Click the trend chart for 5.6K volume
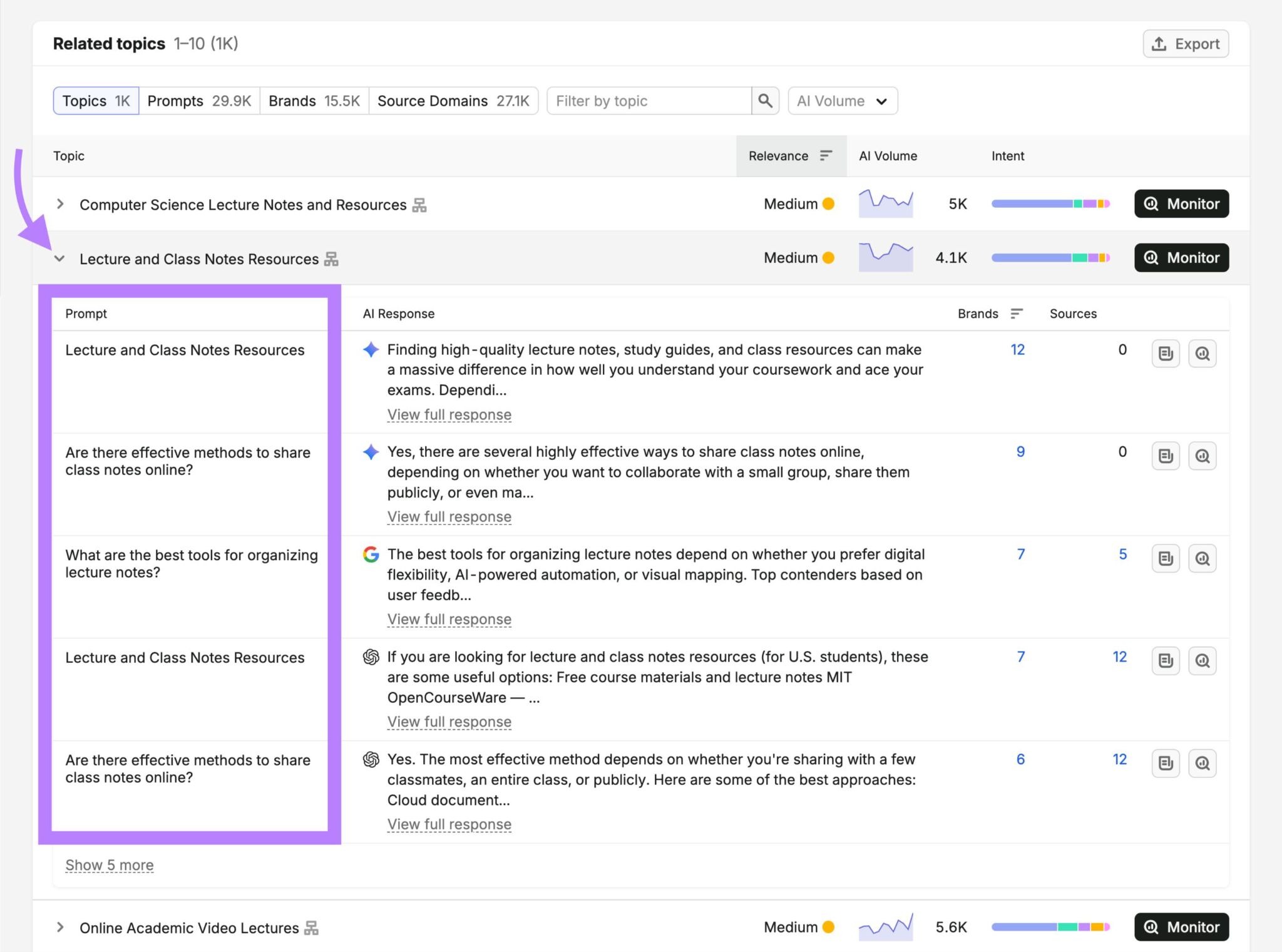The image size is (1282, 952). (x=886, y=927)
